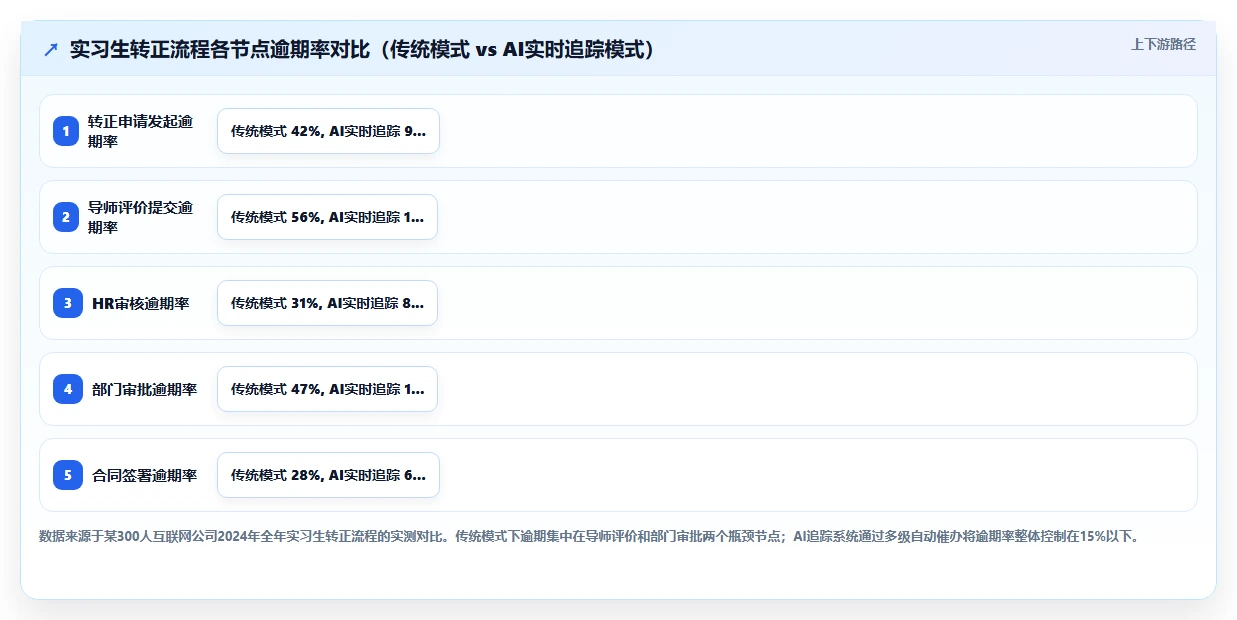Screen dimensions: 1237x620
Task: Click the number 3 step badge
Action: [x=67, y=303]
